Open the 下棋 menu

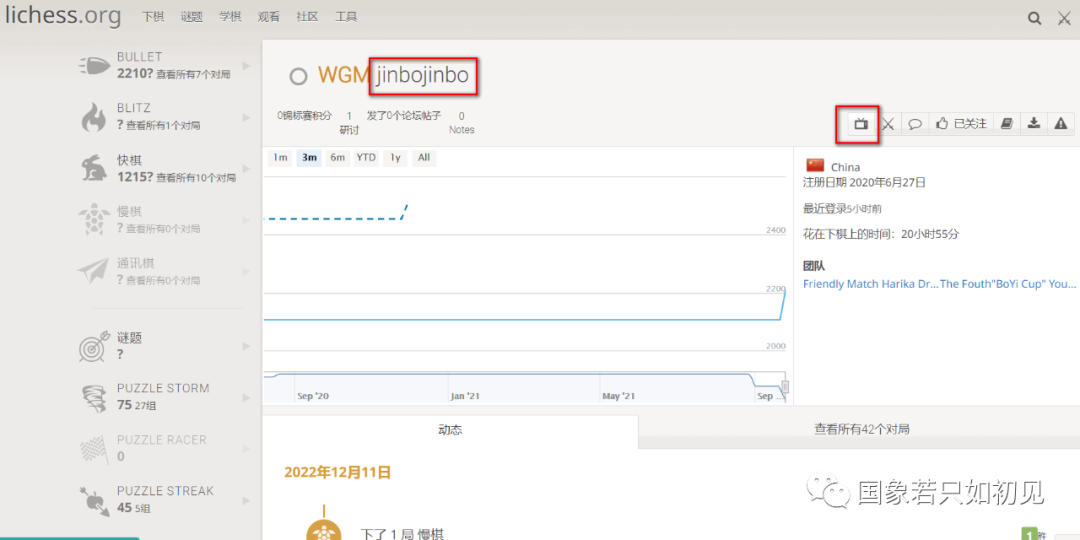[x=153, y=17]
